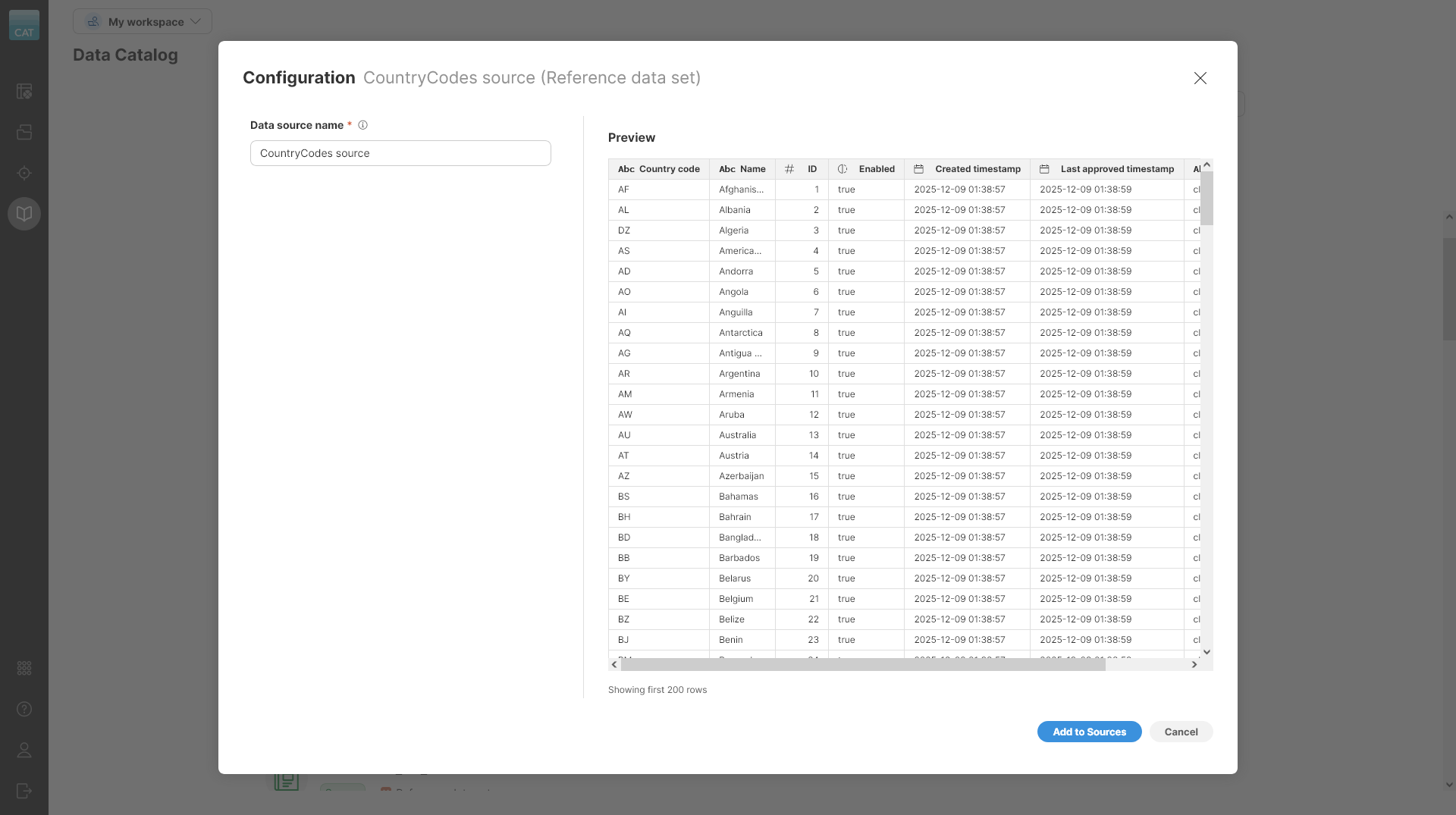Close the Configuration dialog
The width and height of the screenshot is (1456, 815).
pyautogui.click(x=1200, y=78)
